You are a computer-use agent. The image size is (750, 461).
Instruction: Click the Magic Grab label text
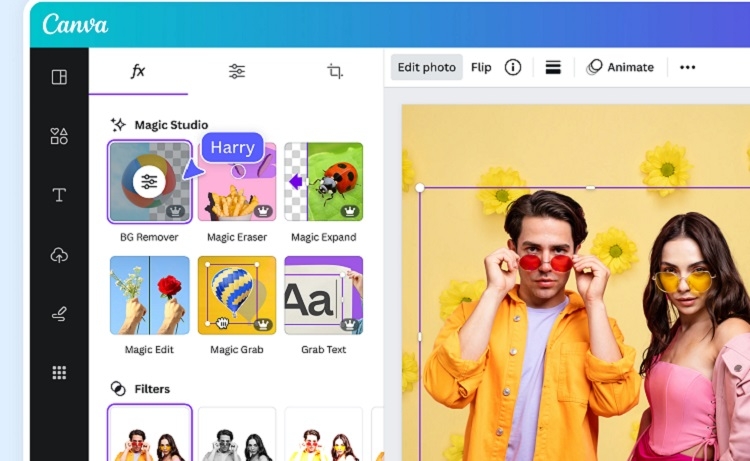click(x=237, y=350)
